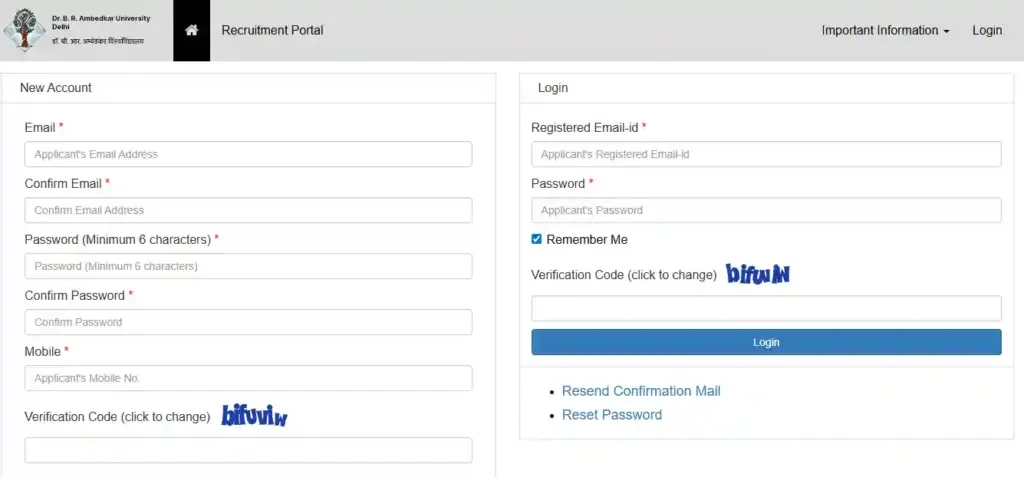Select the Login verification code input box
Image resolution: width=1024 pixels, height=477 pixels.
coord(766,308)
